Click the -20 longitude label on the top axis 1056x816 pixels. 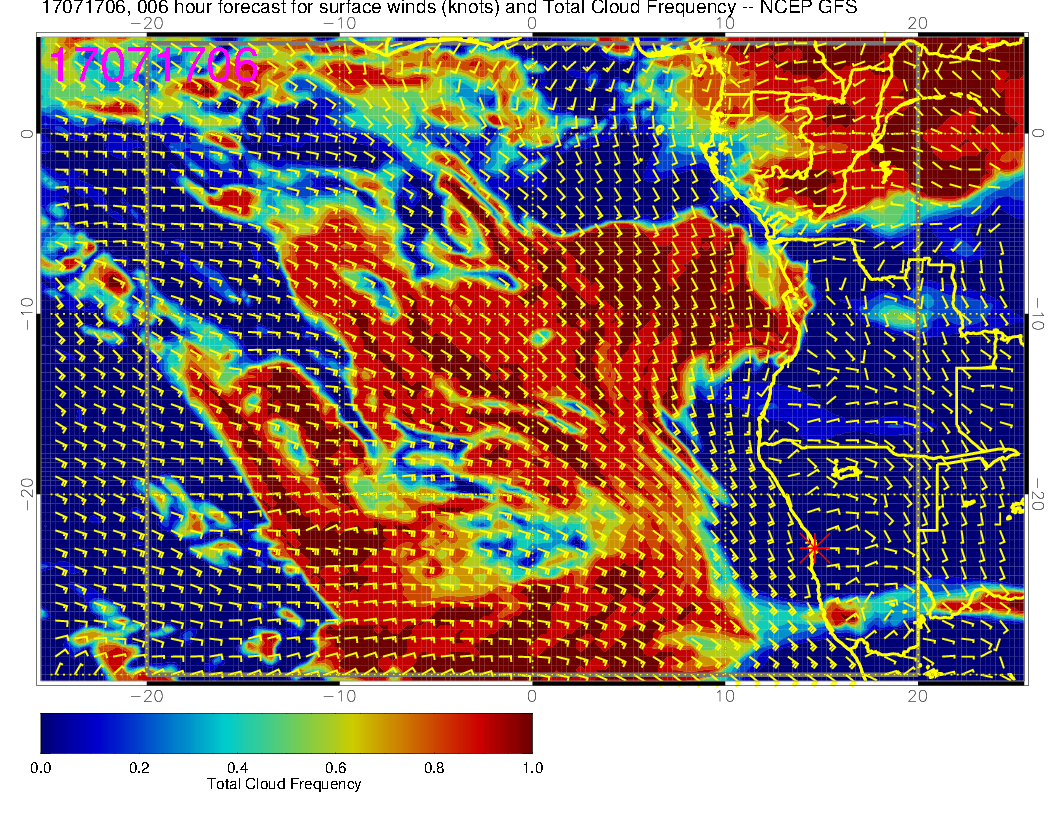point(146,24)
